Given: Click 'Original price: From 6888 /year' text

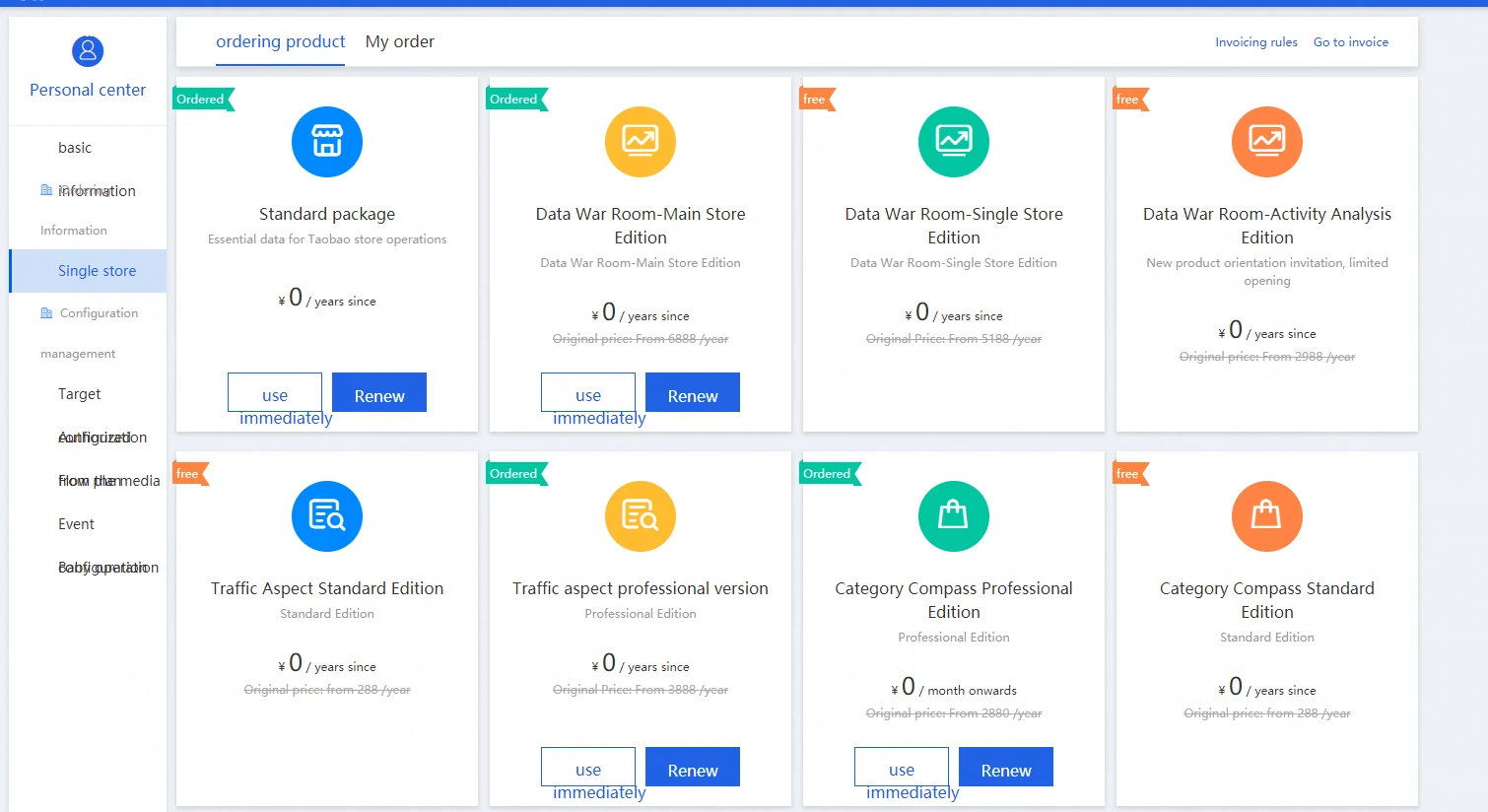Looking at the screenshot, I should 641,339.
